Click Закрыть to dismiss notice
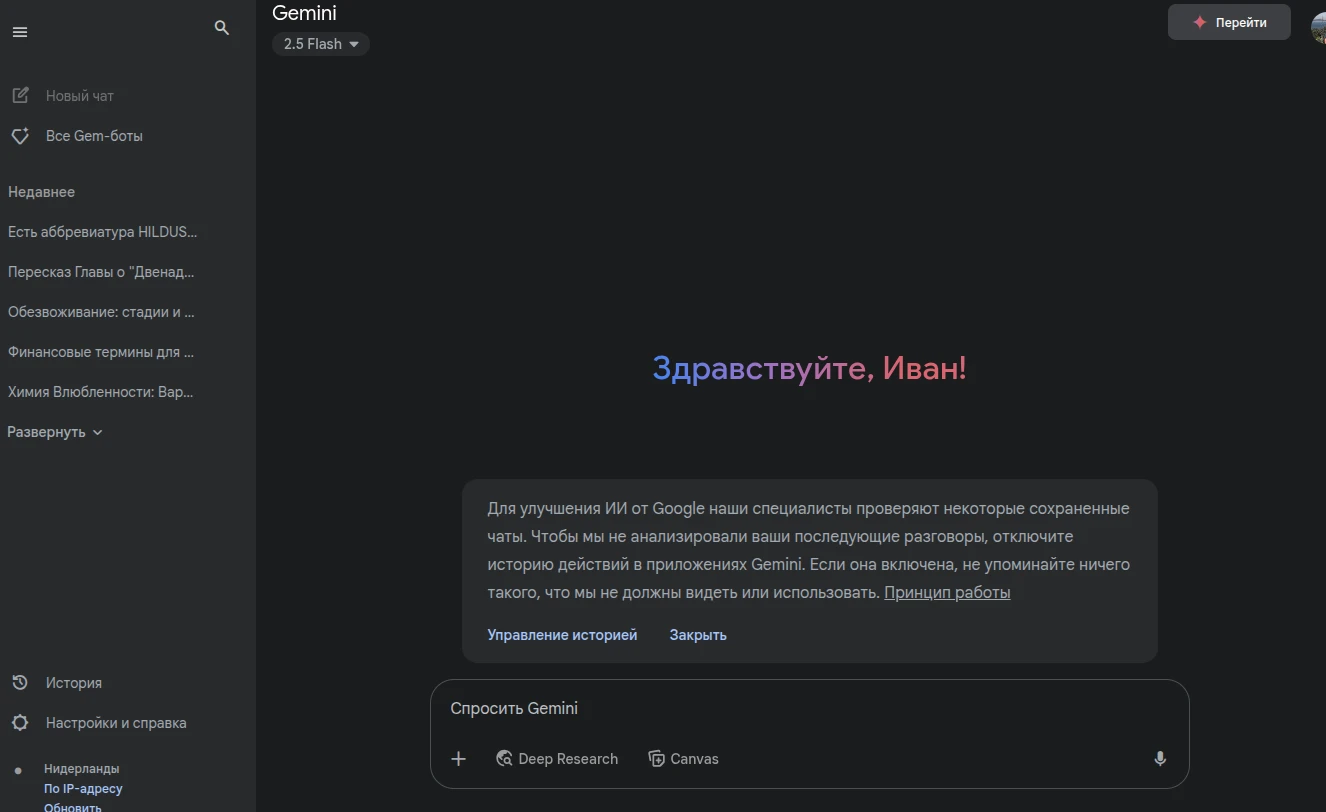The height and width of the screenshot is (812, 1326). (x=698, y=635)
